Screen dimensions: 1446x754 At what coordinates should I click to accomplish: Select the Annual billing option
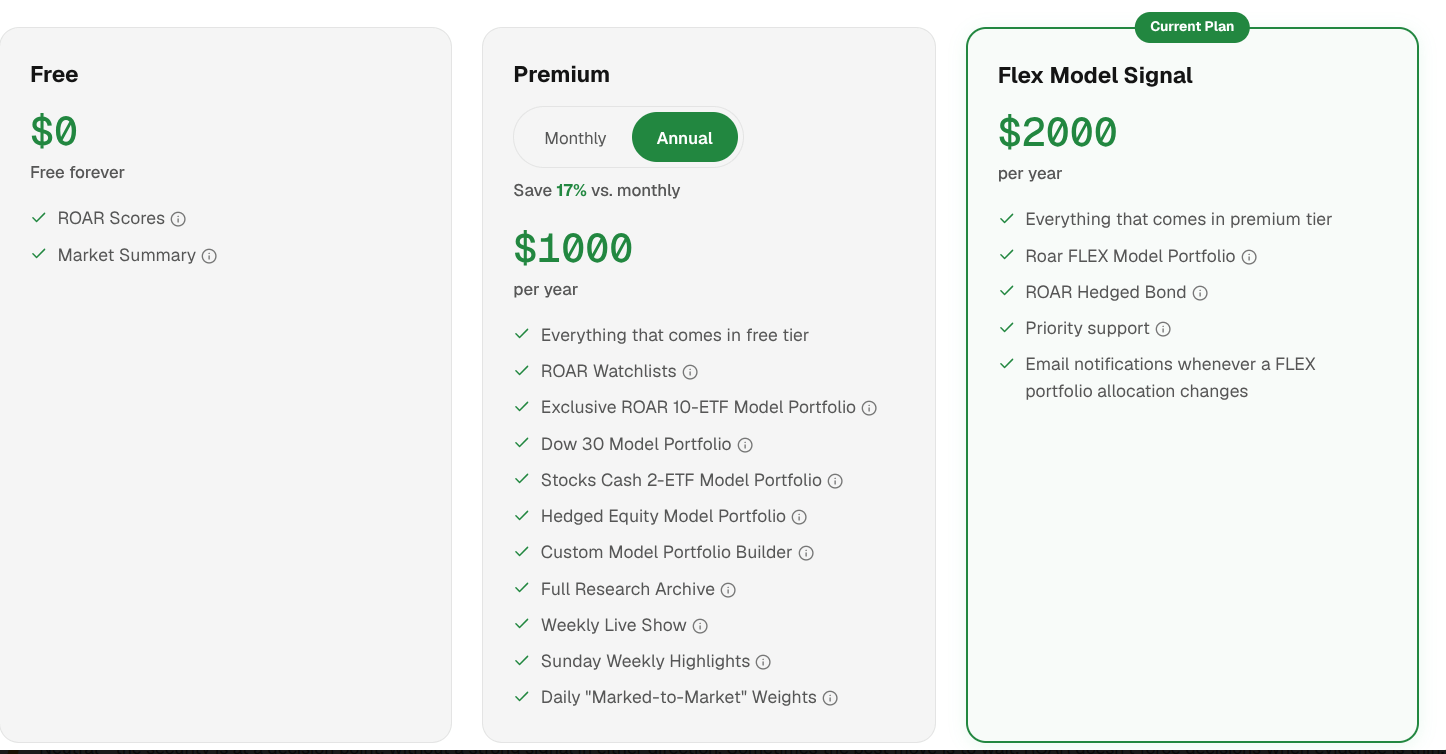(685, 138)
